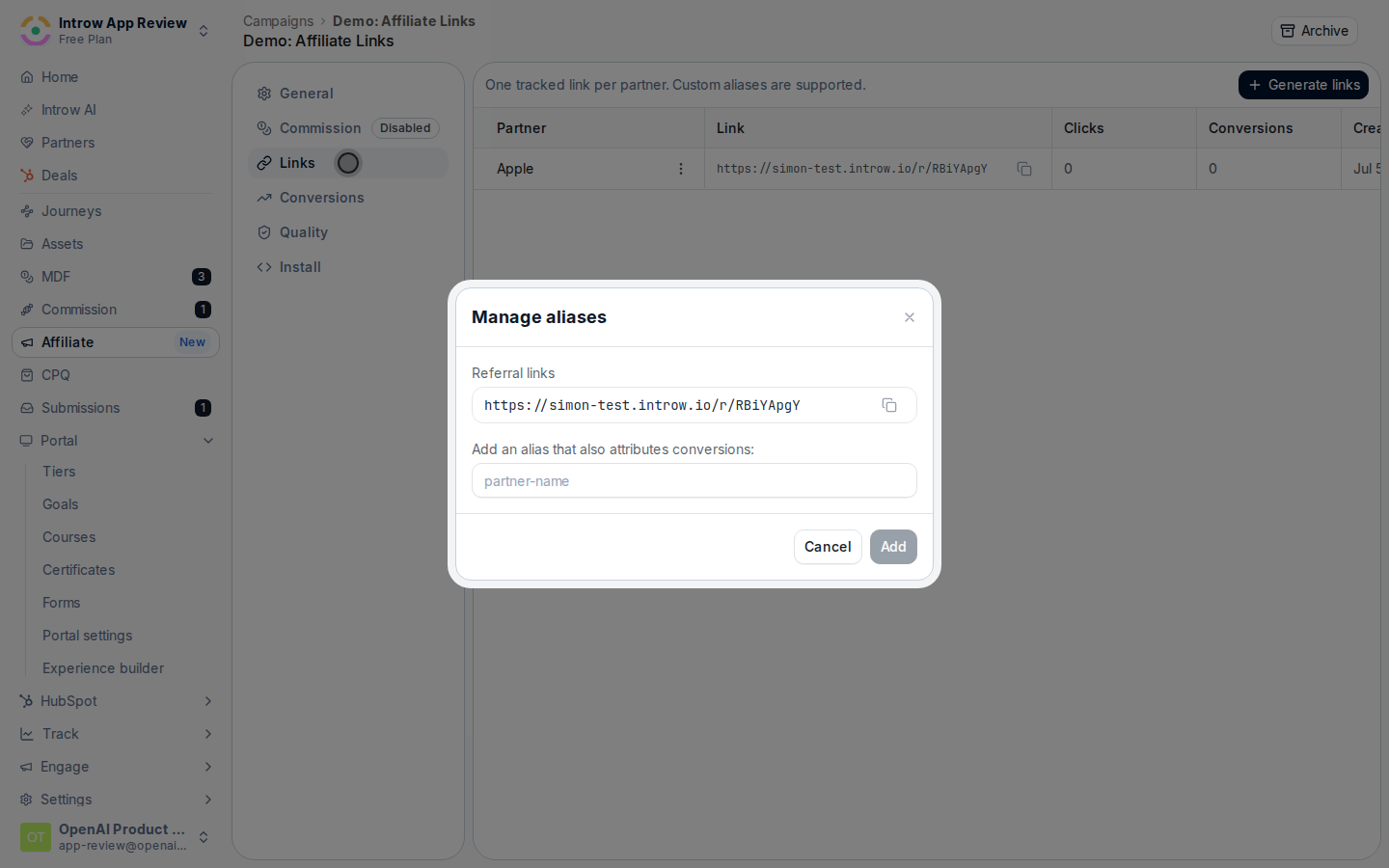Open the Commission campaign tab
The image size is (1389, 868).
pos(348,128)
